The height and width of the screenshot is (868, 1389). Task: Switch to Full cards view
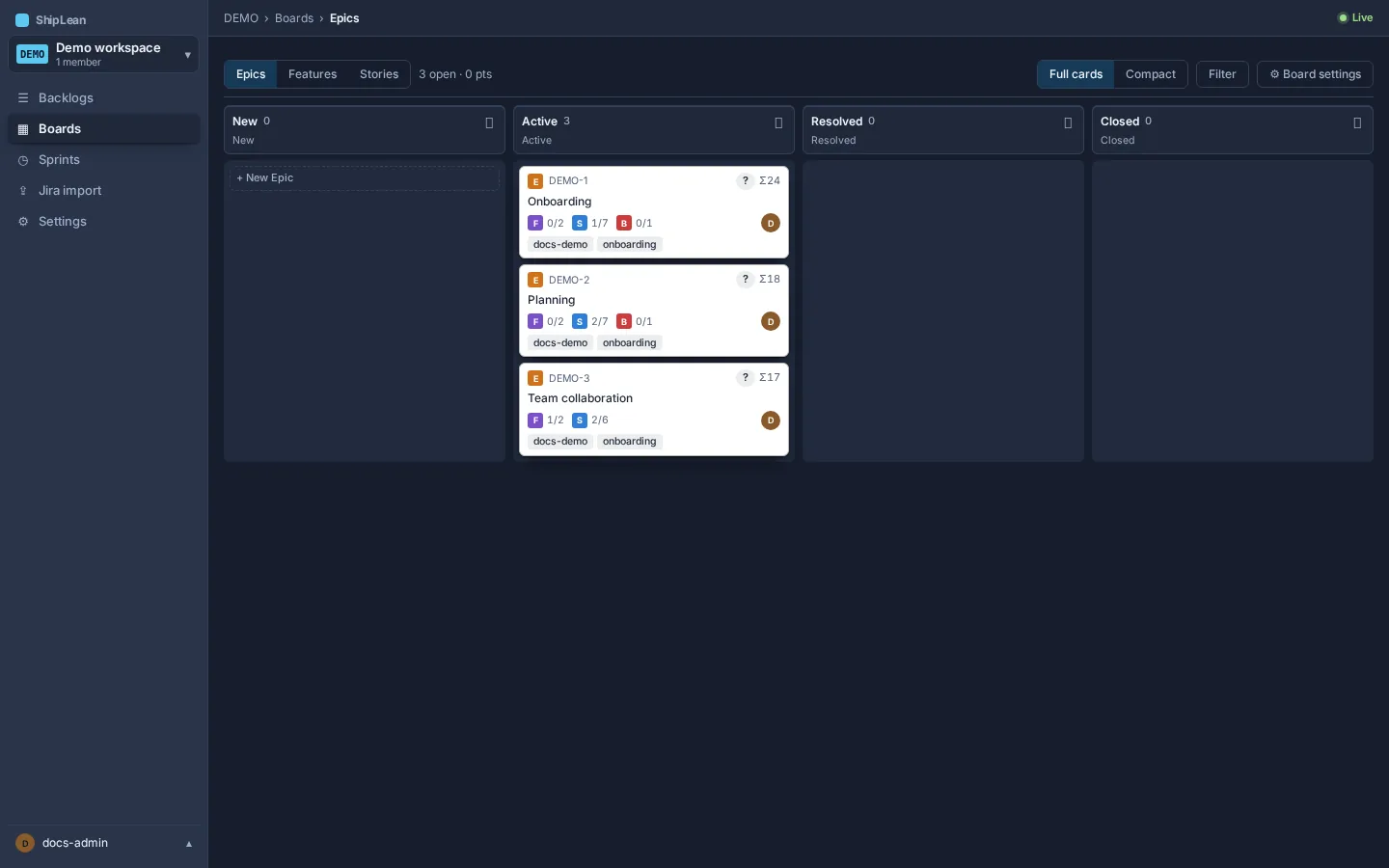click(x=1076, y=74)
